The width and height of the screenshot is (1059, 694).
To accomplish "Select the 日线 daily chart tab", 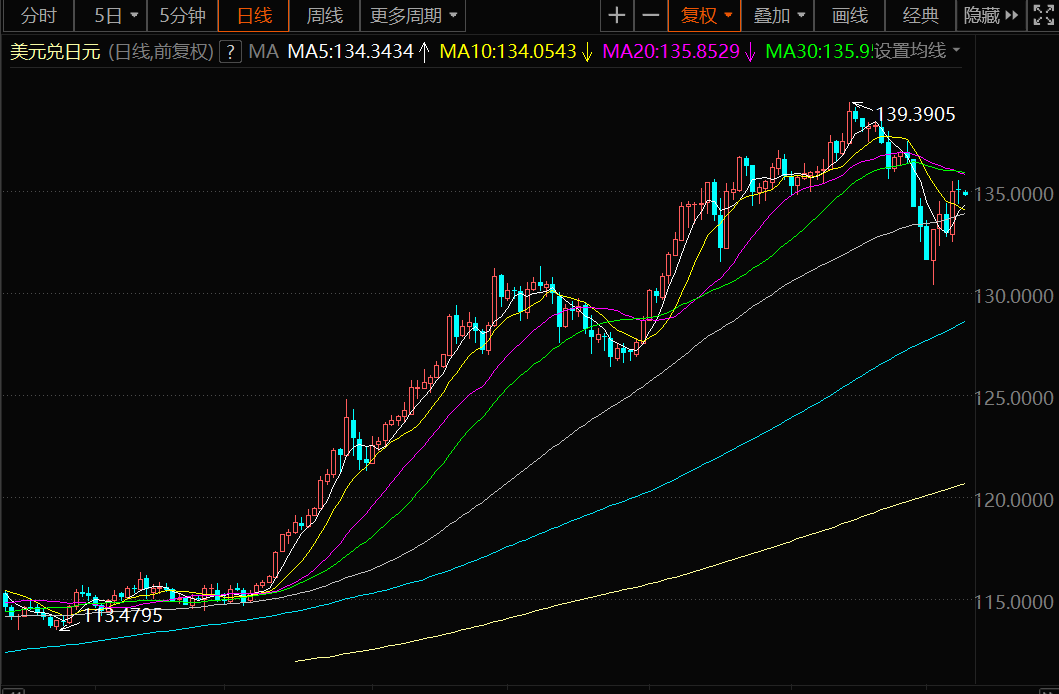I will tap(254, 16).
